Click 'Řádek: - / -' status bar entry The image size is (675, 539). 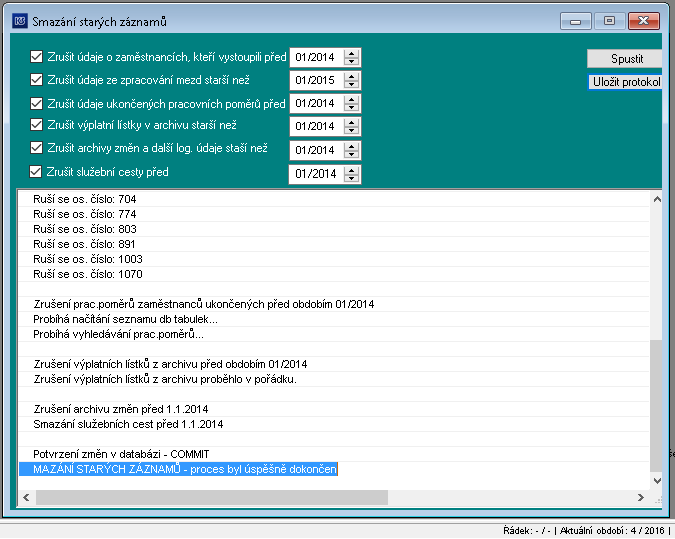[x=526, y=531]
